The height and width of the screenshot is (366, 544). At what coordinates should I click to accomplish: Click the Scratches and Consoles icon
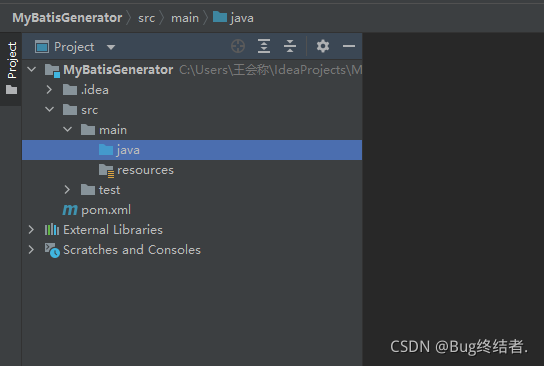(52, 250)
